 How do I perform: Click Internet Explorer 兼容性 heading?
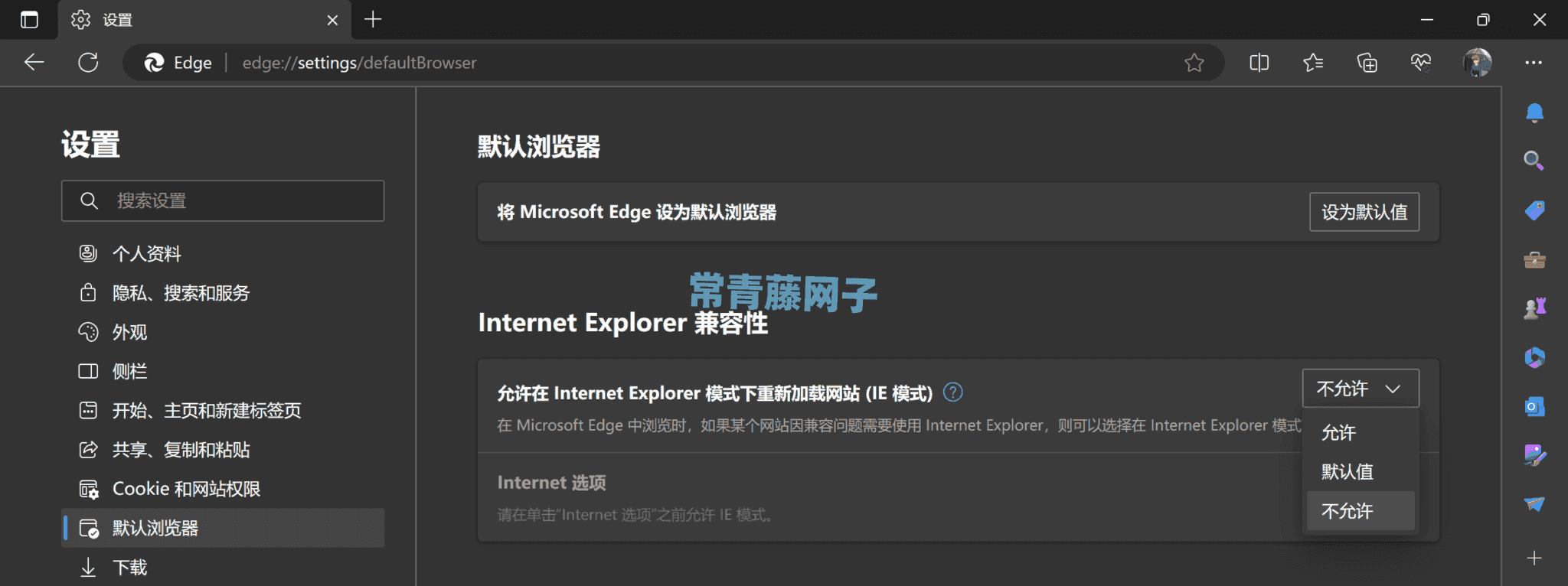click(622, 323)
